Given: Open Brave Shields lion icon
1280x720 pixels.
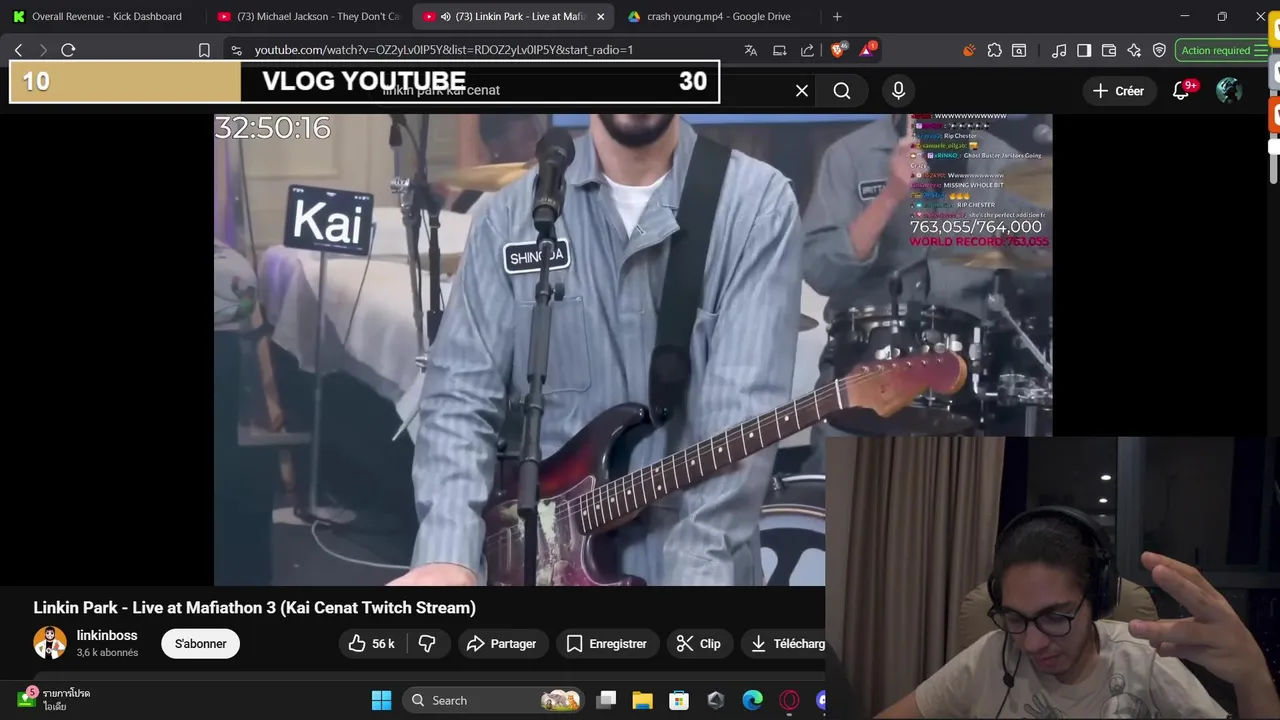Looking at the screenshot, I should [x=839, y=50].
